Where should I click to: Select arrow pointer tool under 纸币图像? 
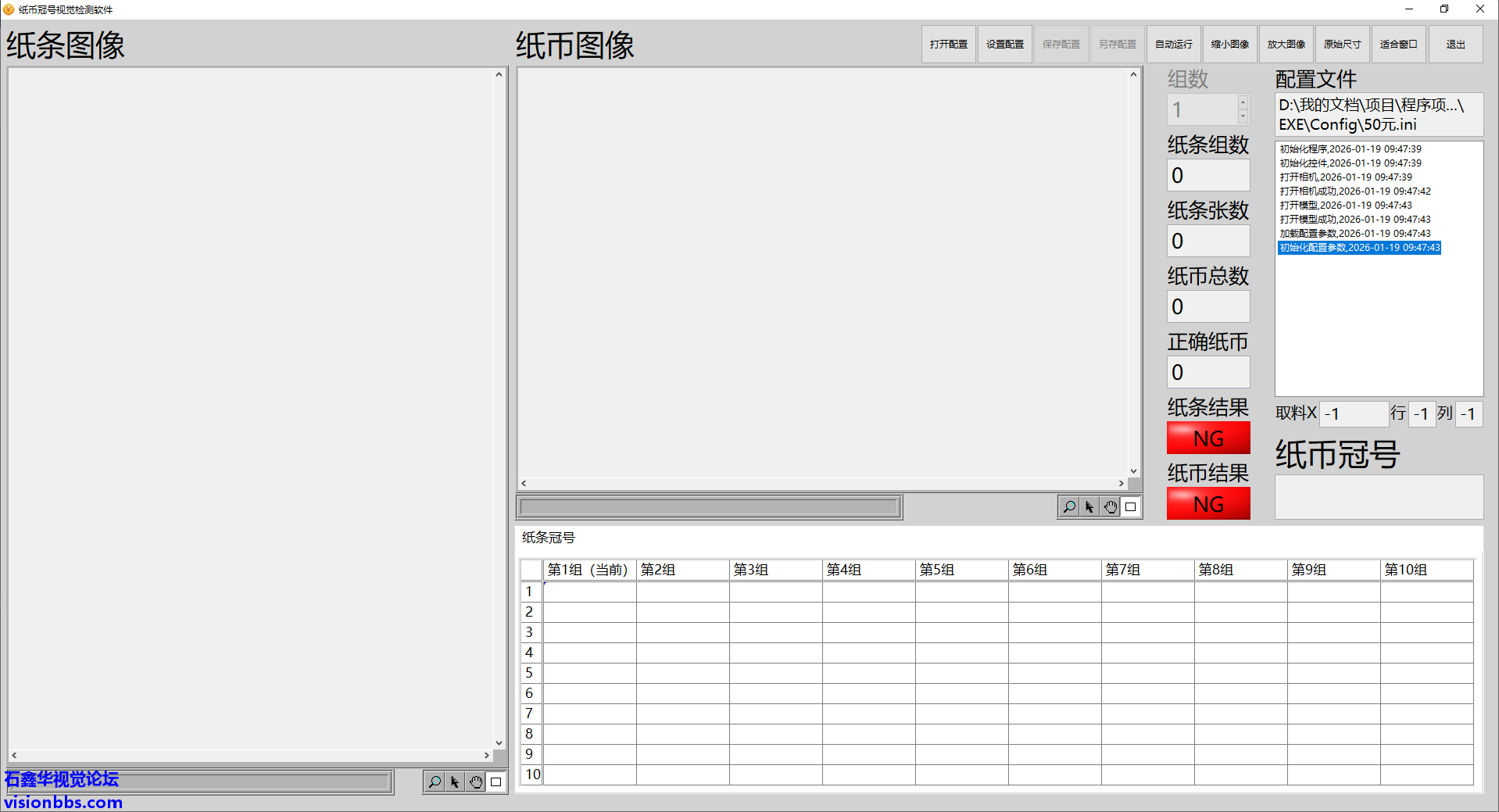click(x=1089, y=507)
